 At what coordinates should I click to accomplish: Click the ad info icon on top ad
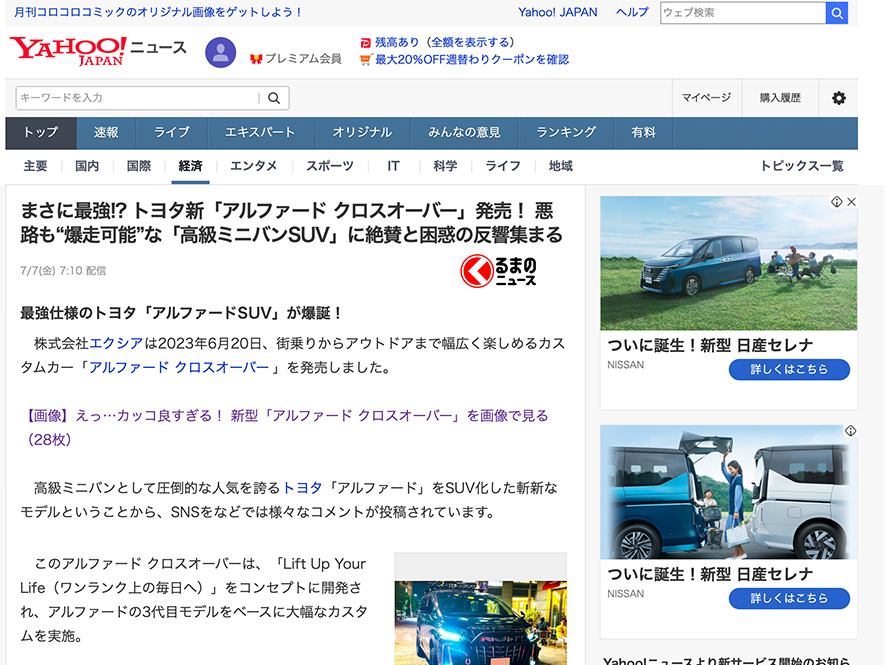coord(837,202)
